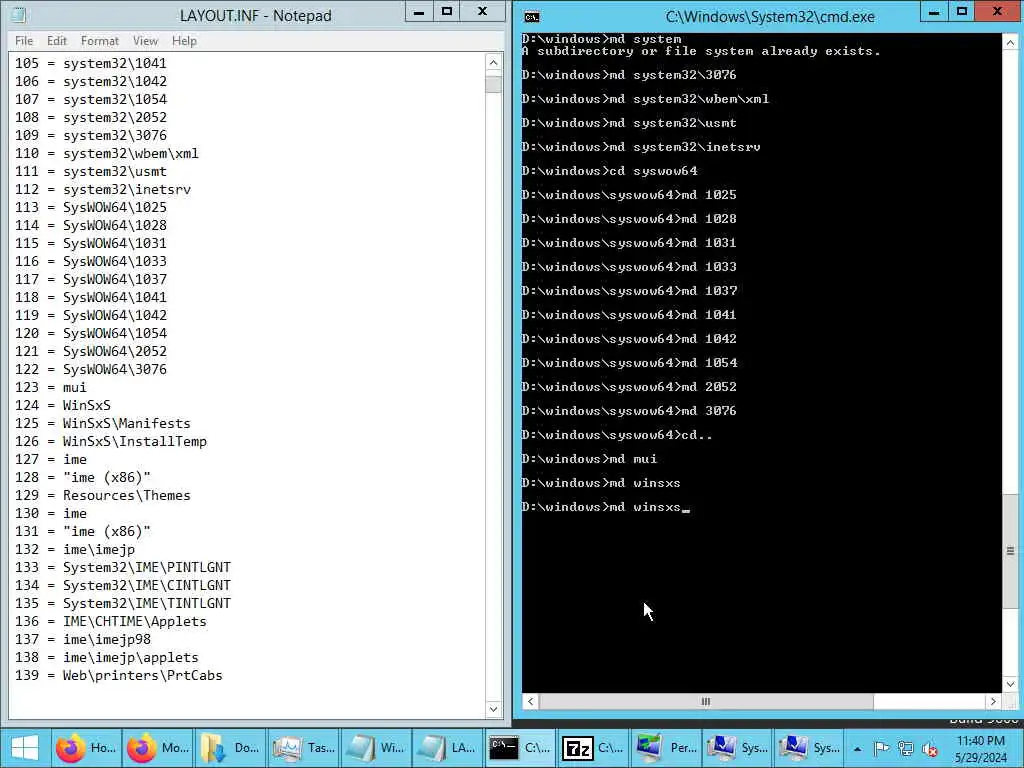Open the View menu in Notepad

pyautogui.click(x=145, y=40)
